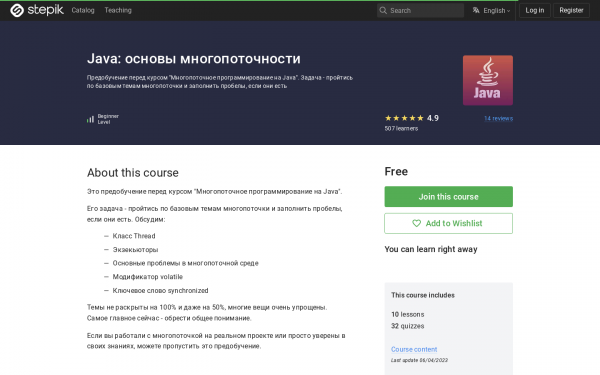600x375 pixels.
Task: Click 'You can learn right away' text
Action: tap(431, 249)
